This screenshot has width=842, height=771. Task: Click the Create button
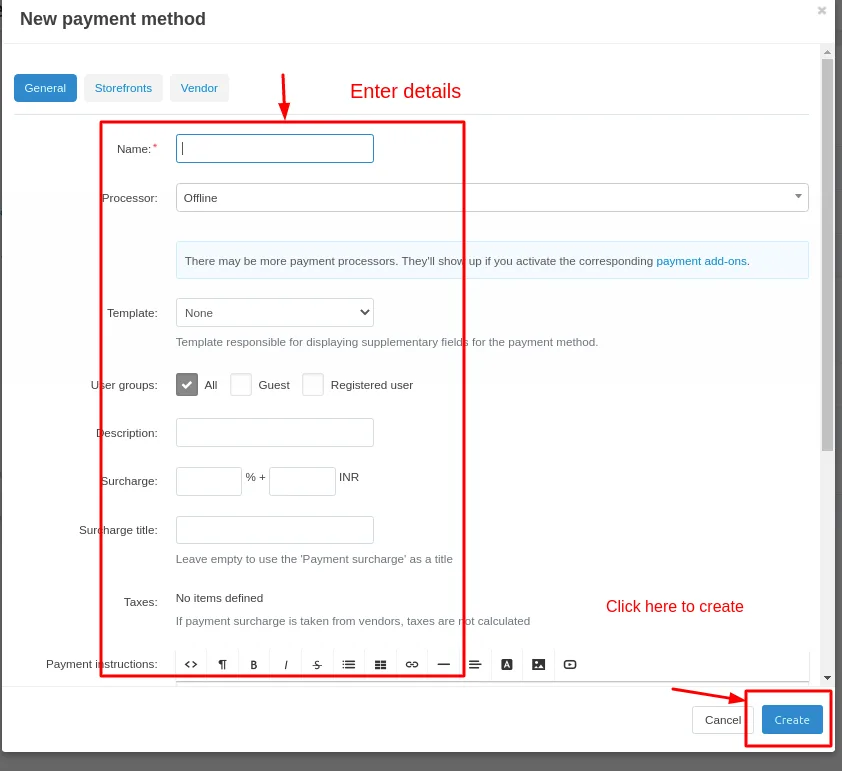792,719
